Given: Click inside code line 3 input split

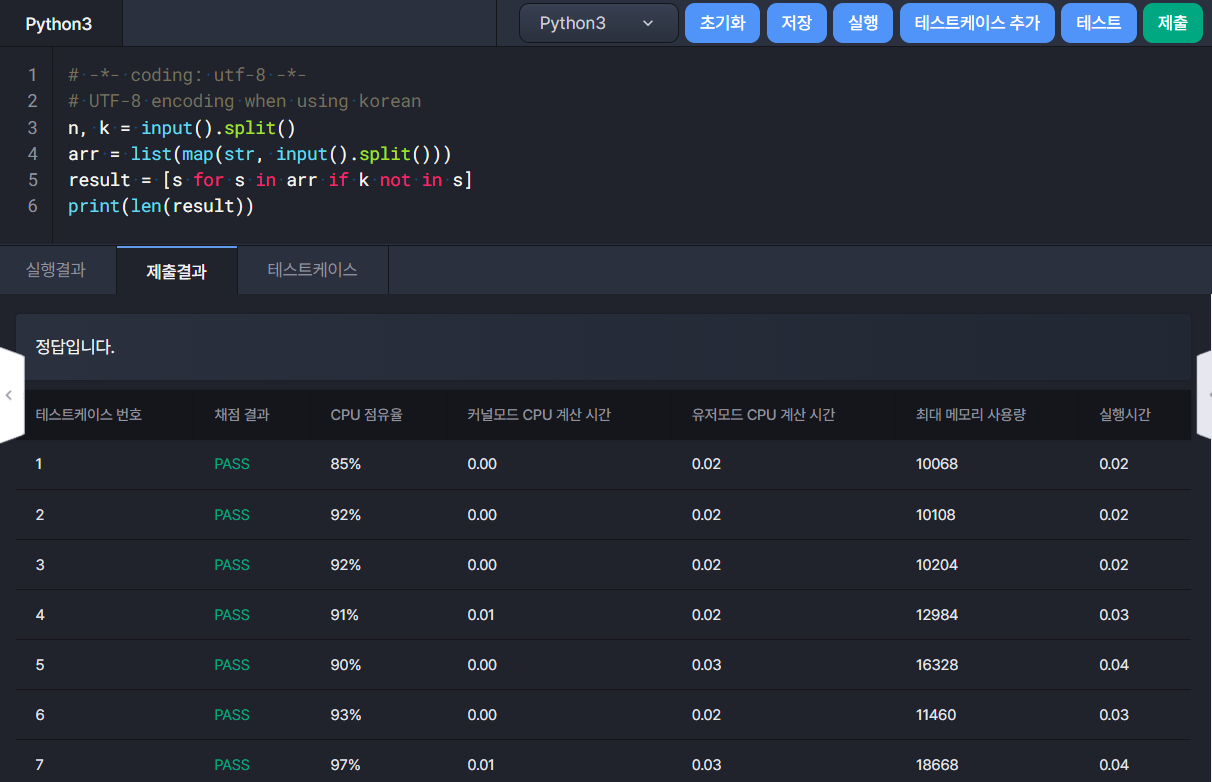Looking at the screenshot, I should click(182, 128).
